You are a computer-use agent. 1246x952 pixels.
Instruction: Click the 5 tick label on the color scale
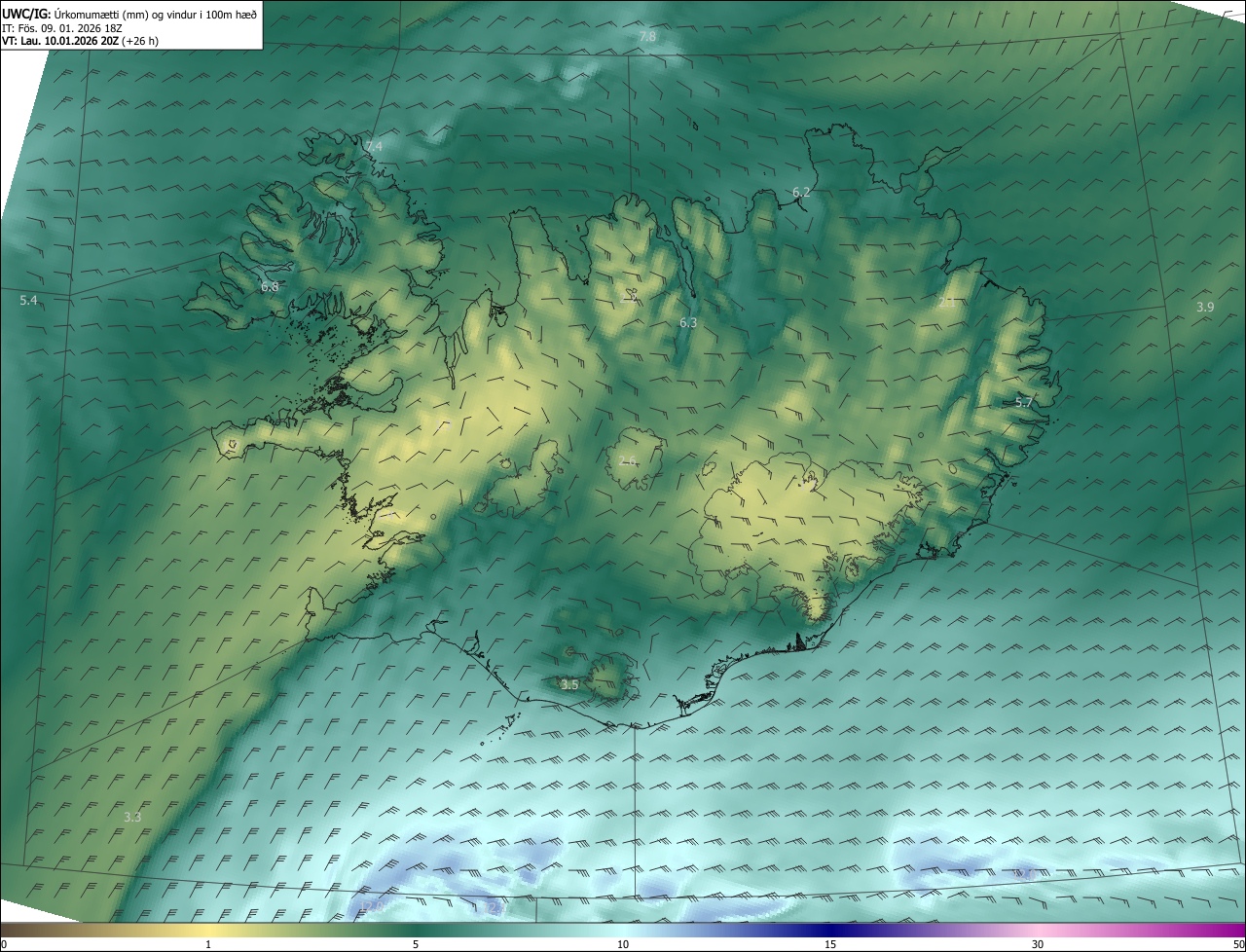(x=416, y=944)
